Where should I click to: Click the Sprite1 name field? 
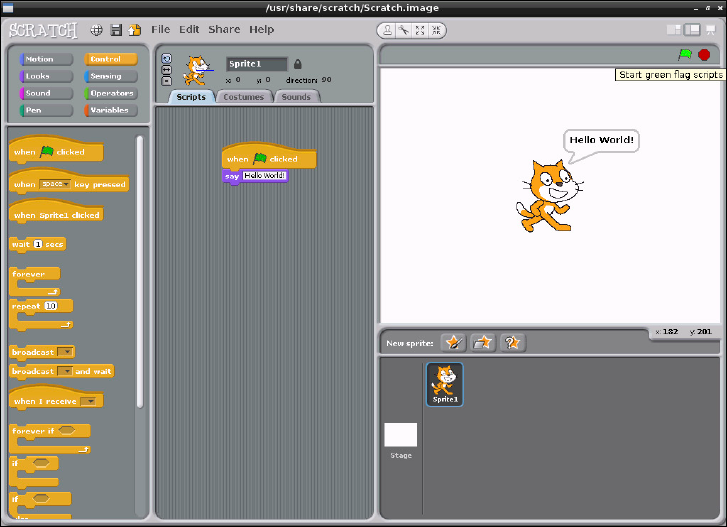pyautogui.click(x=257, y=64)
